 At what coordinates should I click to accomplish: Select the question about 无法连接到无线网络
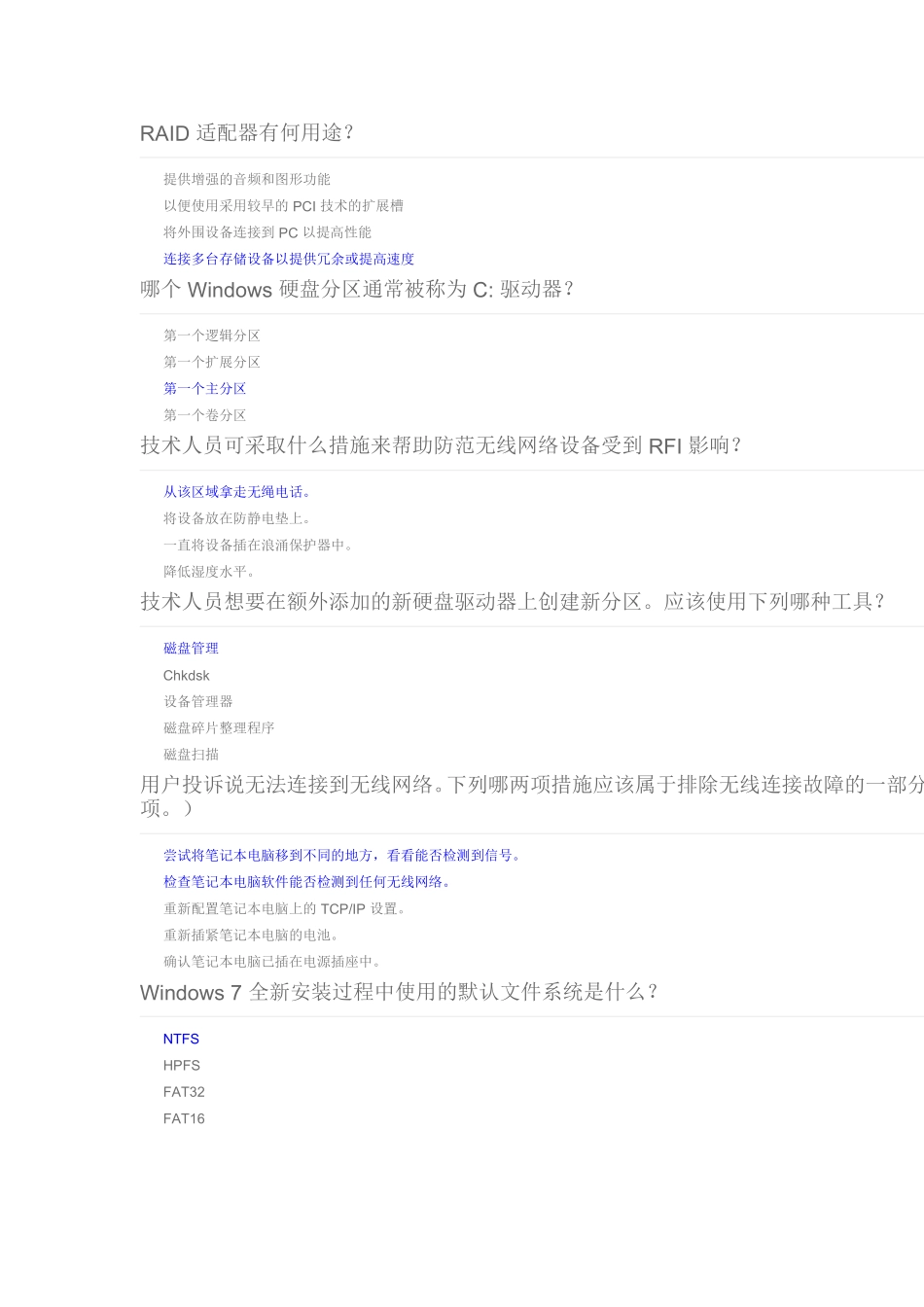(x=532, y=796)
